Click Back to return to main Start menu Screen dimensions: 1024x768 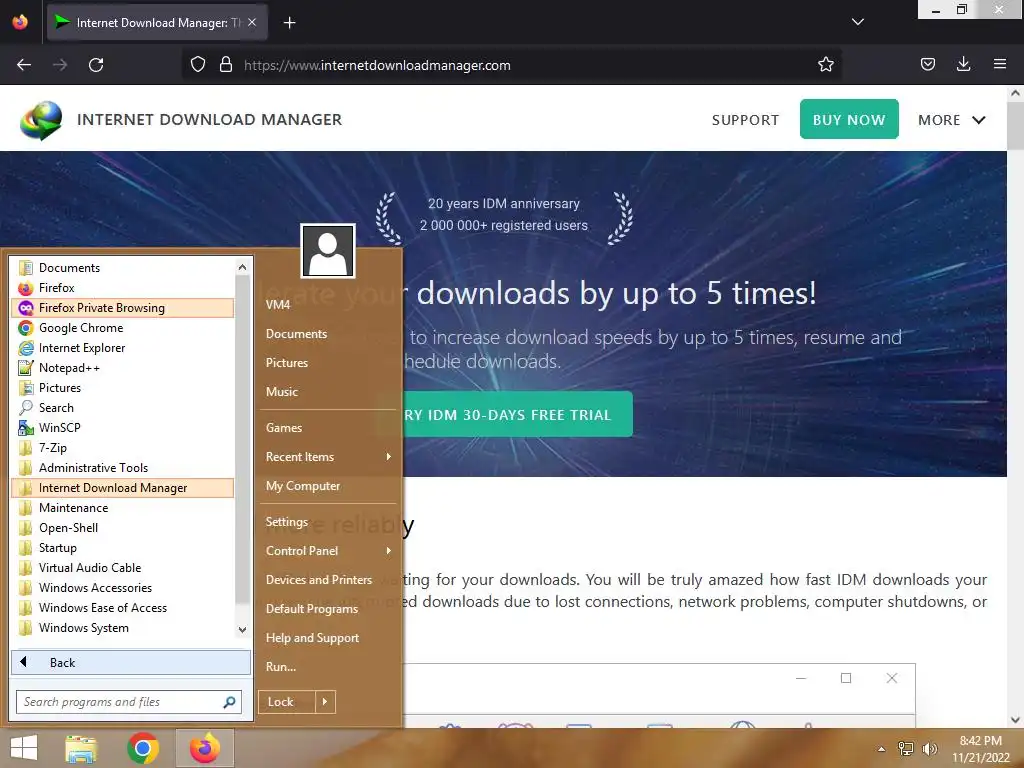131,663
